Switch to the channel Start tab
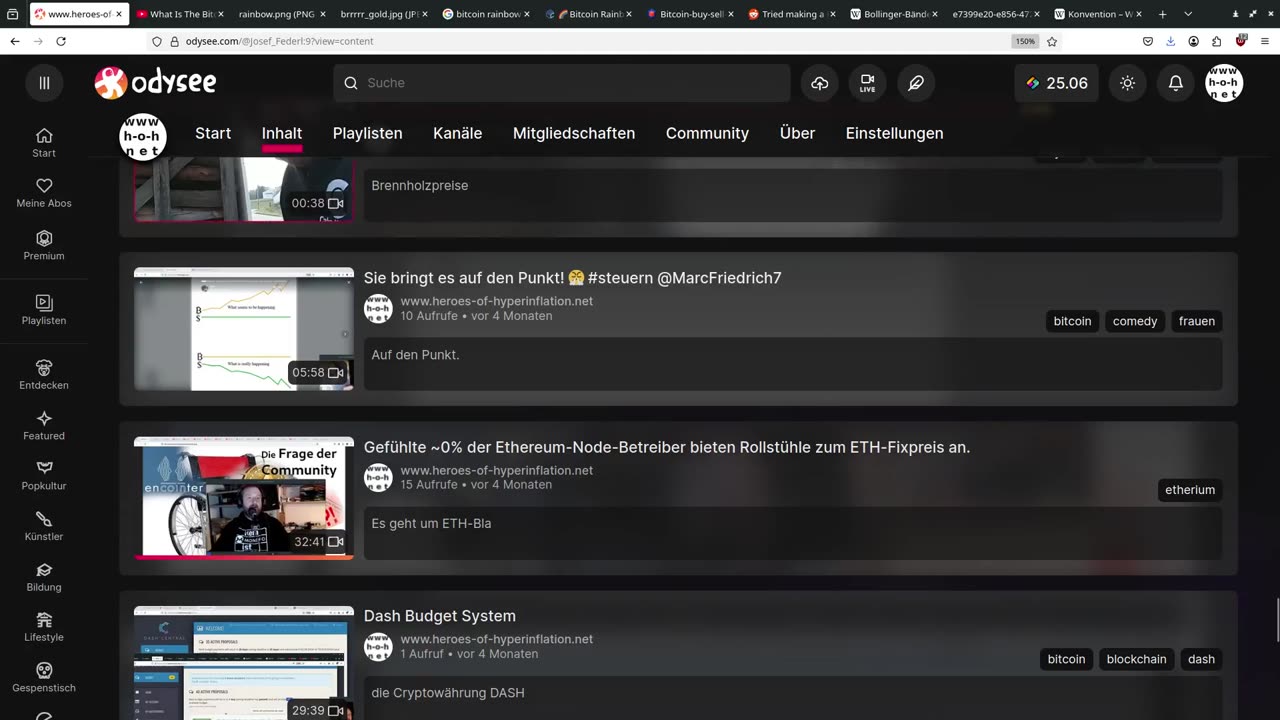 pos(213,133)
